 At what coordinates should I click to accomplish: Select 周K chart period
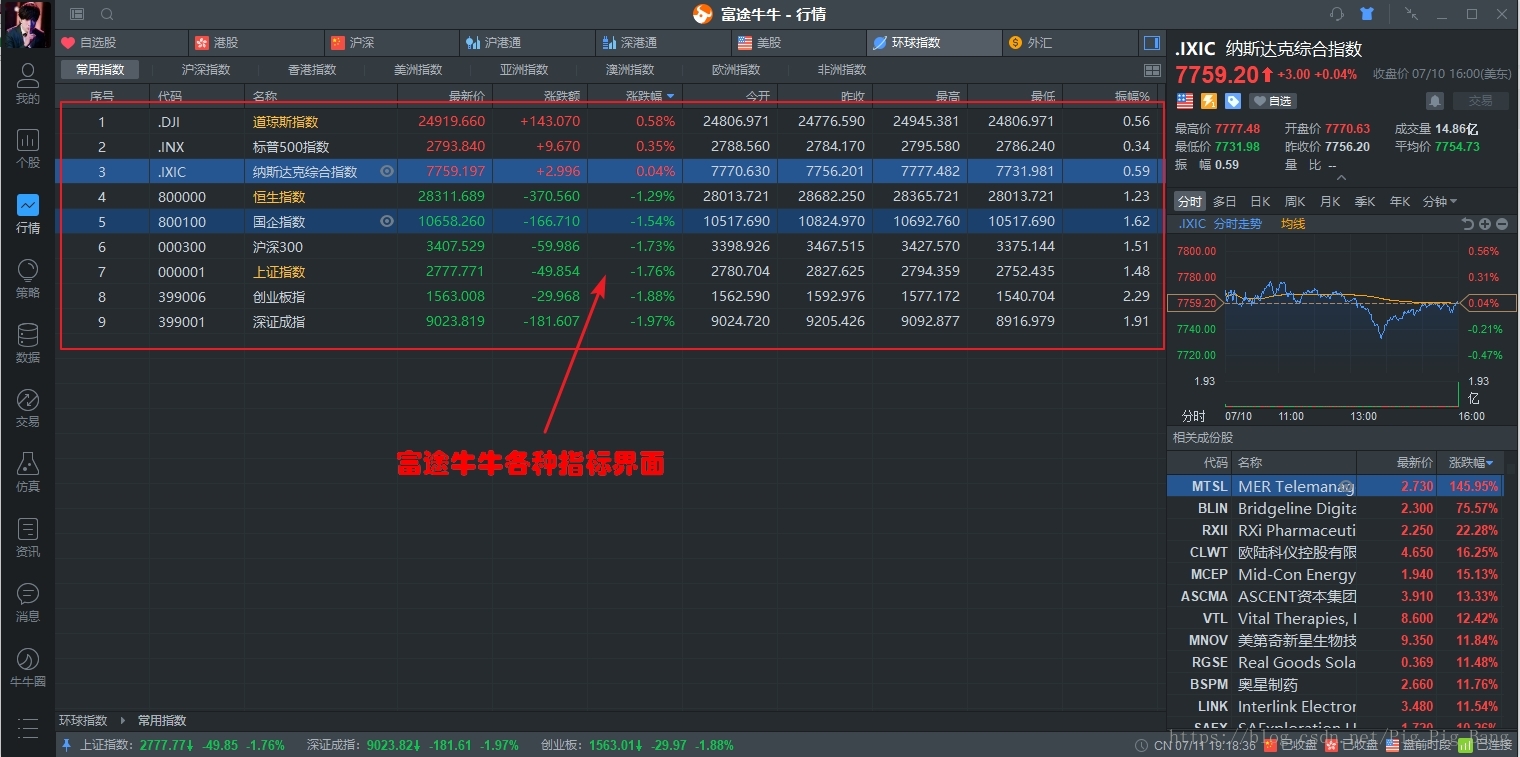pos(1295,202)
